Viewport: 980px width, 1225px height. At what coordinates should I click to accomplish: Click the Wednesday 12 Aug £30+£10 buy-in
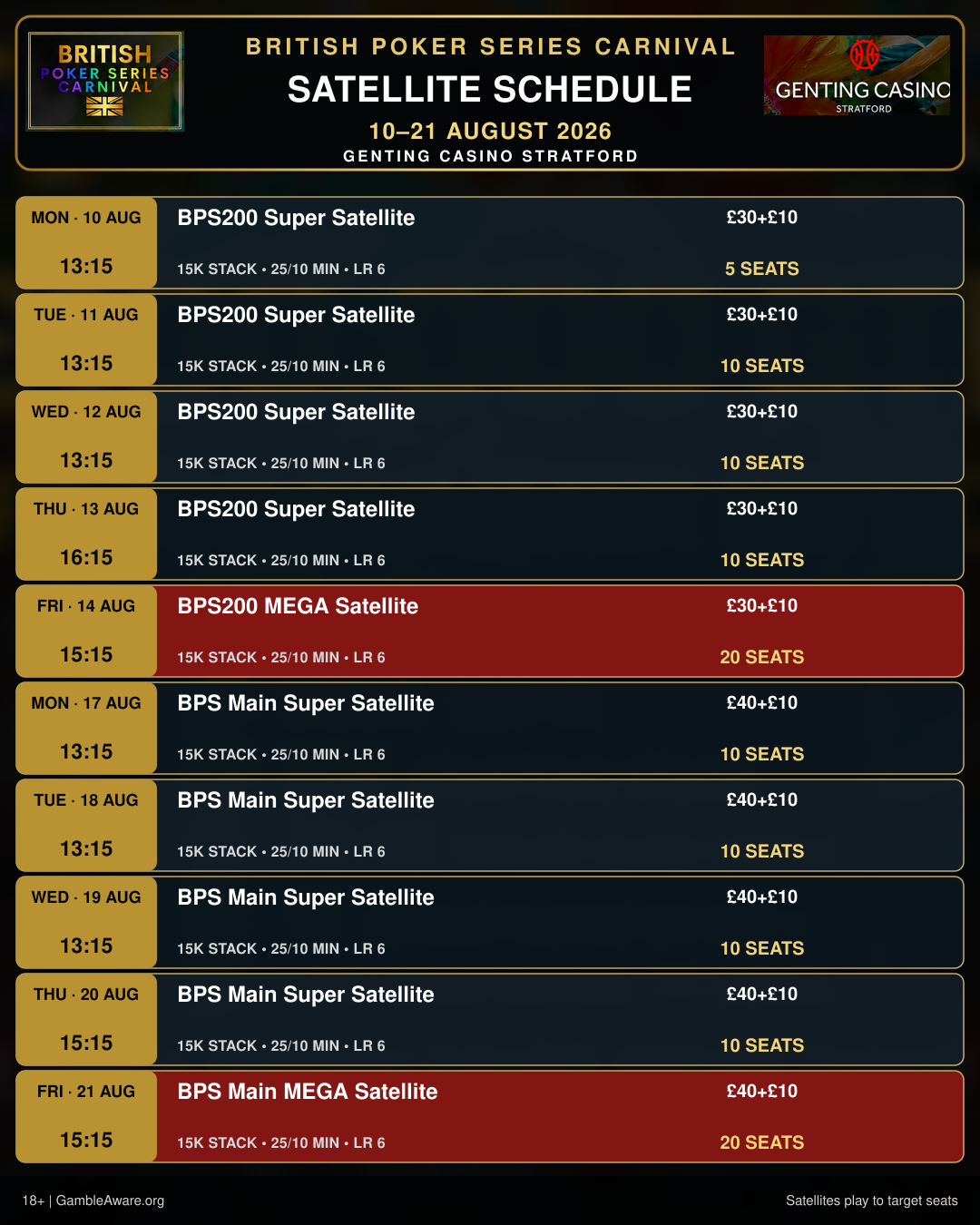tap(761, 411)
